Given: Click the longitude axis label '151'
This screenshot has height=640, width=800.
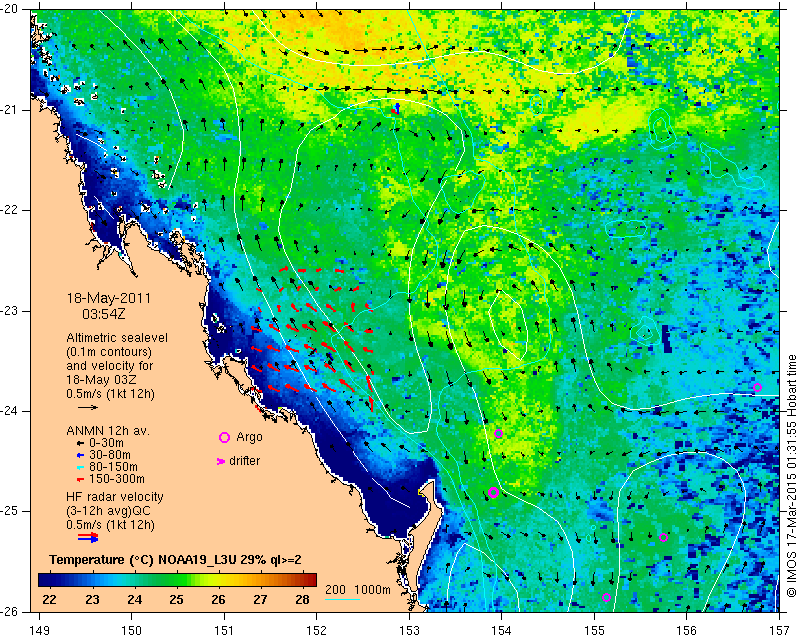Looking at the screenshot, I should coord(224,630).
